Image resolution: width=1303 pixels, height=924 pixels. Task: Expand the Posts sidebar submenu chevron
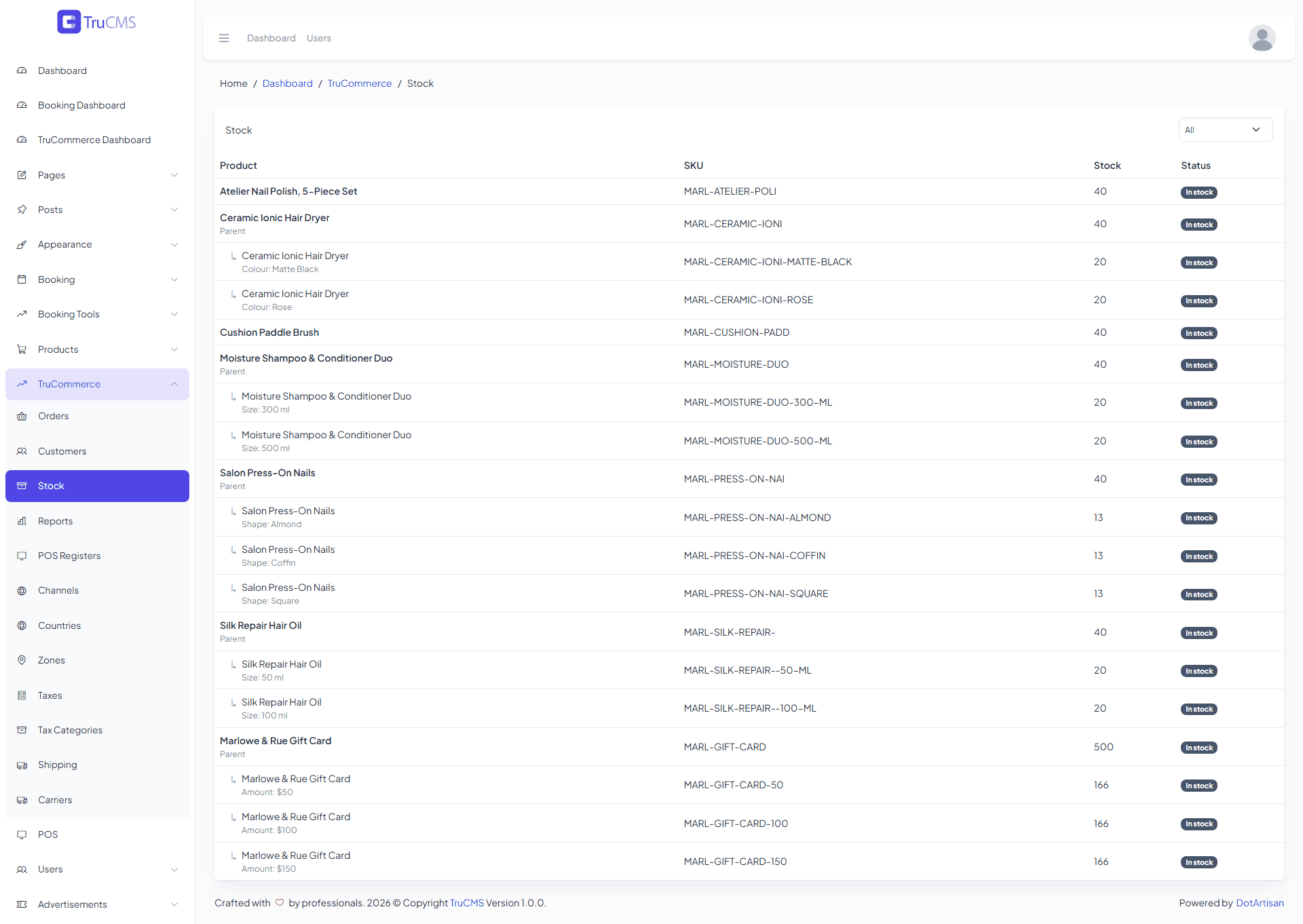(174, 210)
